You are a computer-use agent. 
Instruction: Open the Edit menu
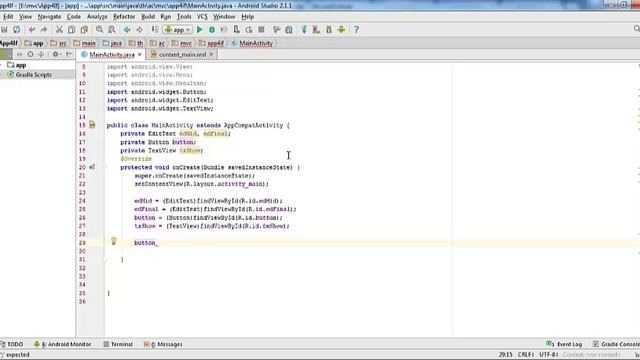tap(8, 17)
